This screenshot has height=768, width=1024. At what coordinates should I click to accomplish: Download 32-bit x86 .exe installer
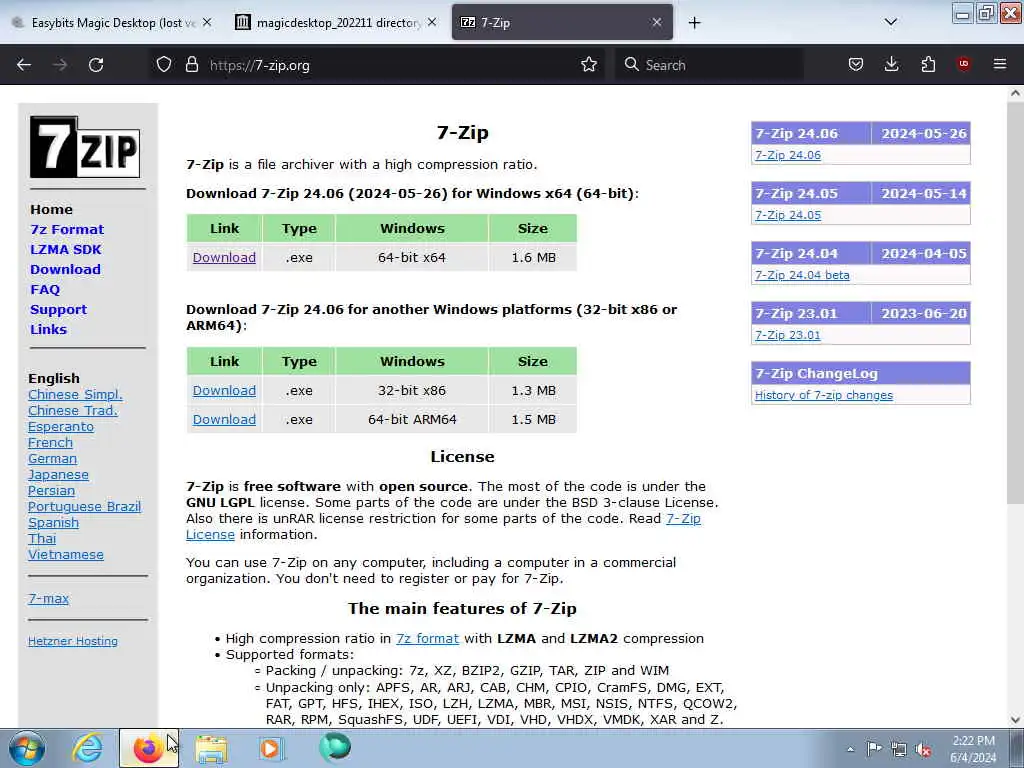click(x=224, y=391)
